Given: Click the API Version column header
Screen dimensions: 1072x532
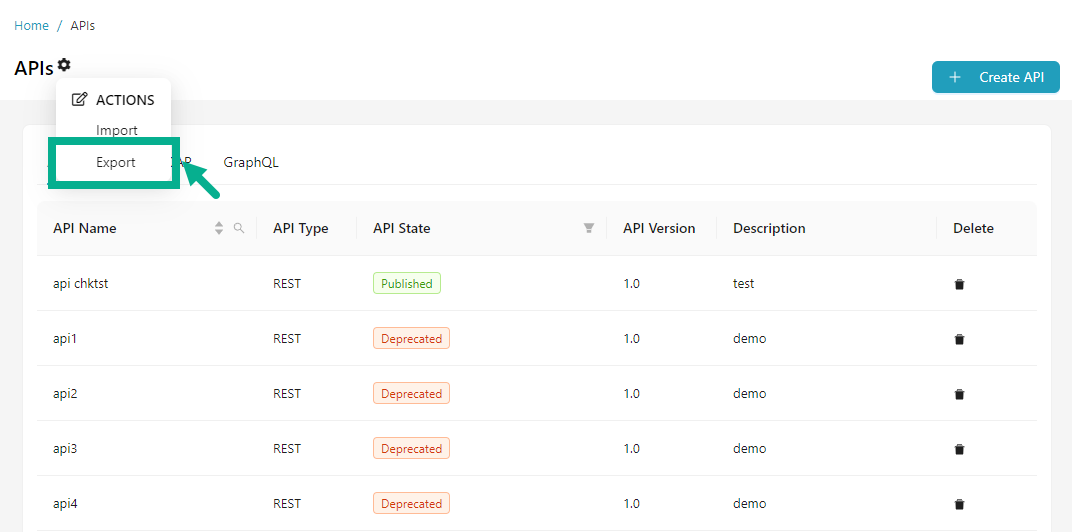Looking at the screenshot, I should click(658, 228).
